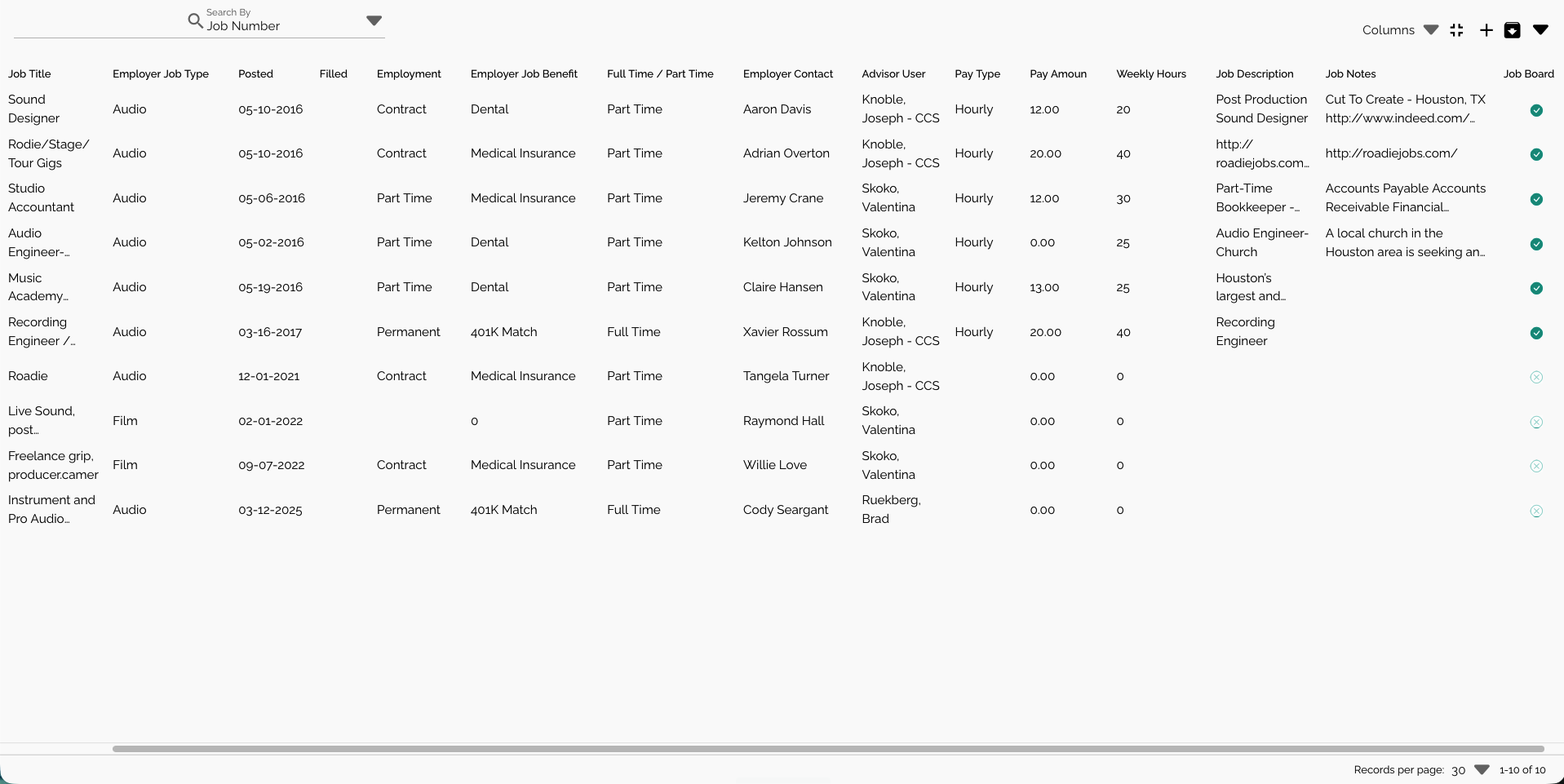This screenshot has height=784, width=1564.
Task: Toggle the Job Board status for Studio Accountant
Action: coord(1535,199)
